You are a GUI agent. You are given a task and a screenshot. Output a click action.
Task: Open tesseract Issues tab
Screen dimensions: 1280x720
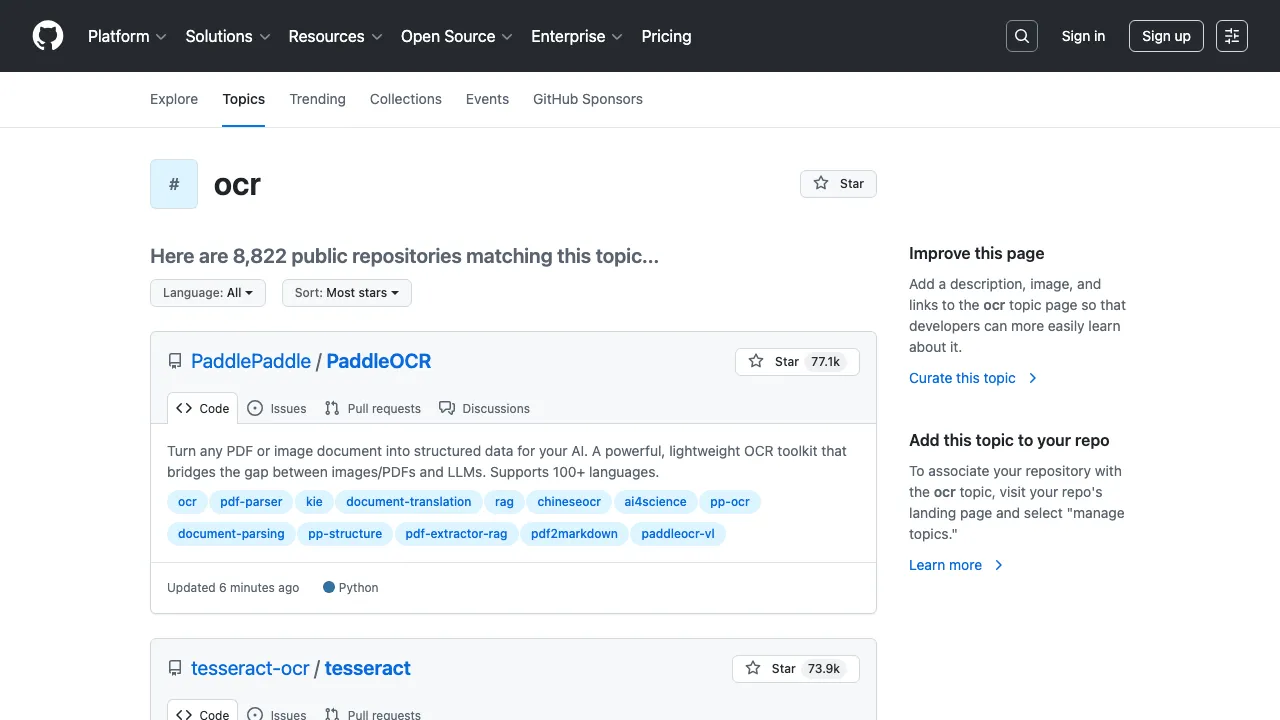coord(277,713)
